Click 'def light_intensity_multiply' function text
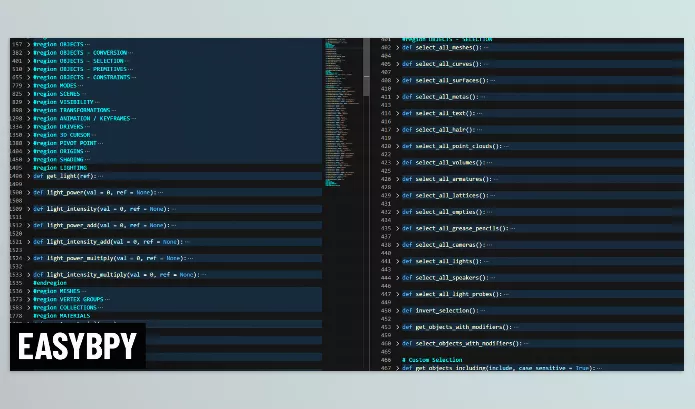 pos(116,275)
